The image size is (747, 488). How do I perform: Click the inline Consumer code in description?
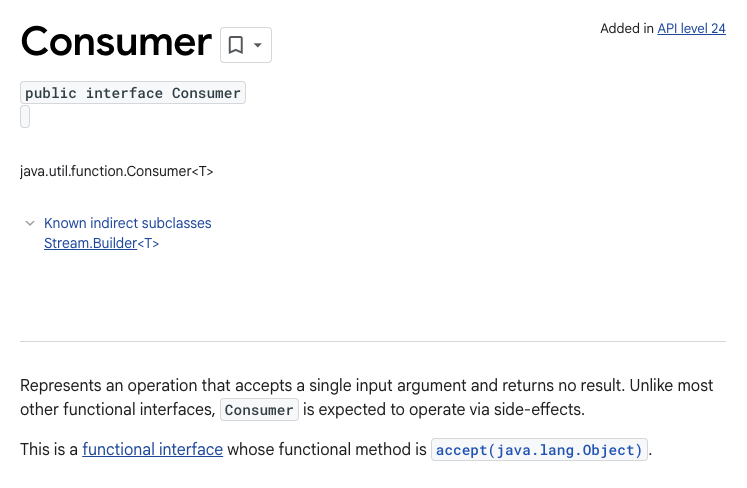click(x=259, y=410)
